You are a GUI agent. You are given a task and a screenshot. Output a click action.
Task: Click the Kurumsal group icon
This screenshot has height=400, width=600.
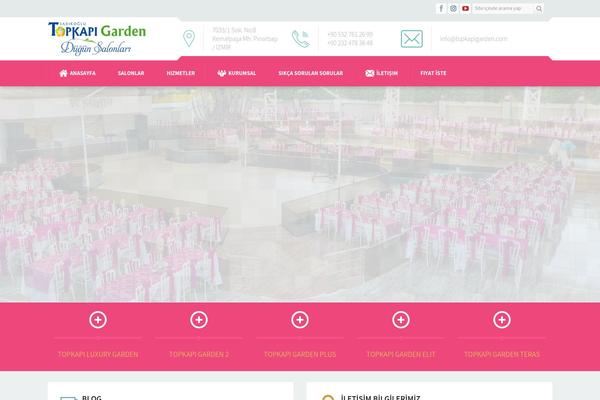222,73
